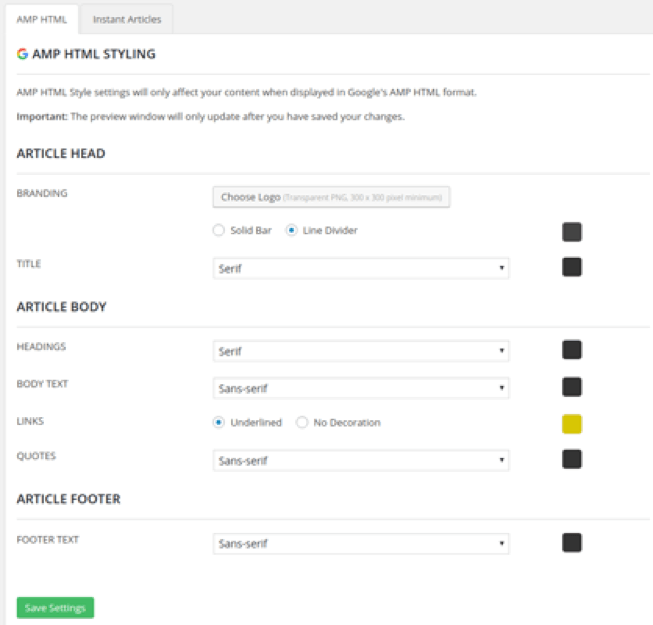Image resolution: width=653 pixels, height=625 pixels.
Task: Change the Body Text color swatch
Action: click(x=572, y=387)
